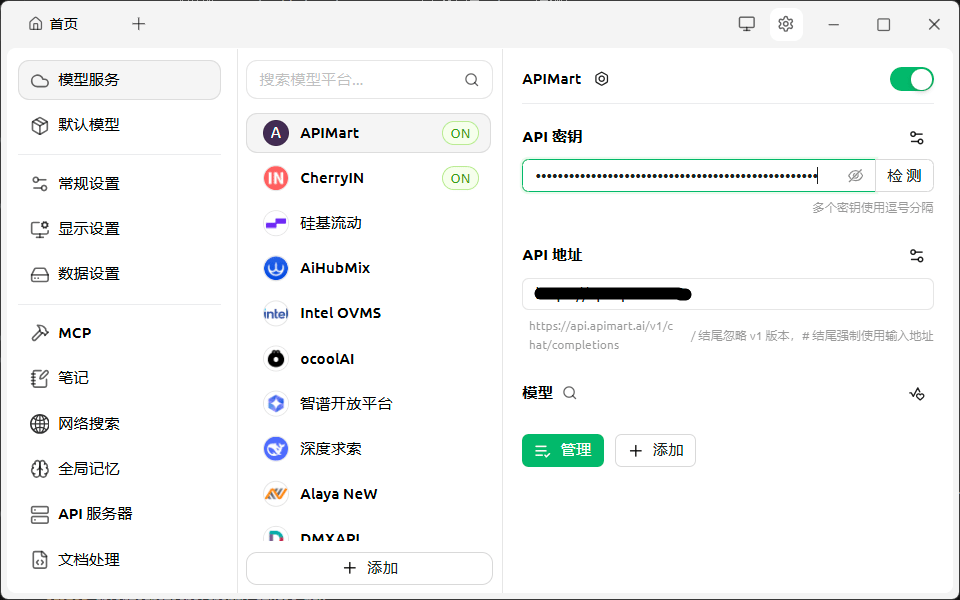Image resolution: width=960 pixels, height=600 pixels.
Task: Show API key with eye icon
Action: [855, 176]
